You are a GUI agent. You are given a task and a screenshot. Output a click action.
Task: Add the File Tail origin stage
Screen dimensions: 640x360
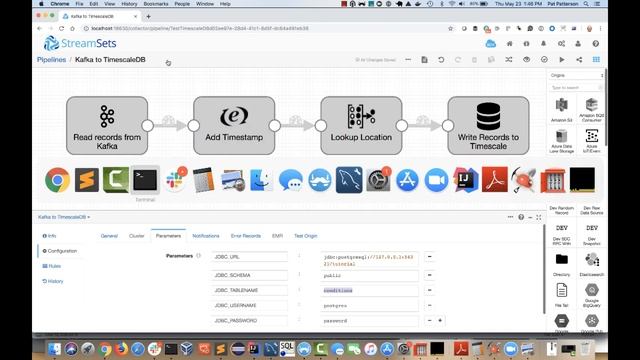coord(562,295)
